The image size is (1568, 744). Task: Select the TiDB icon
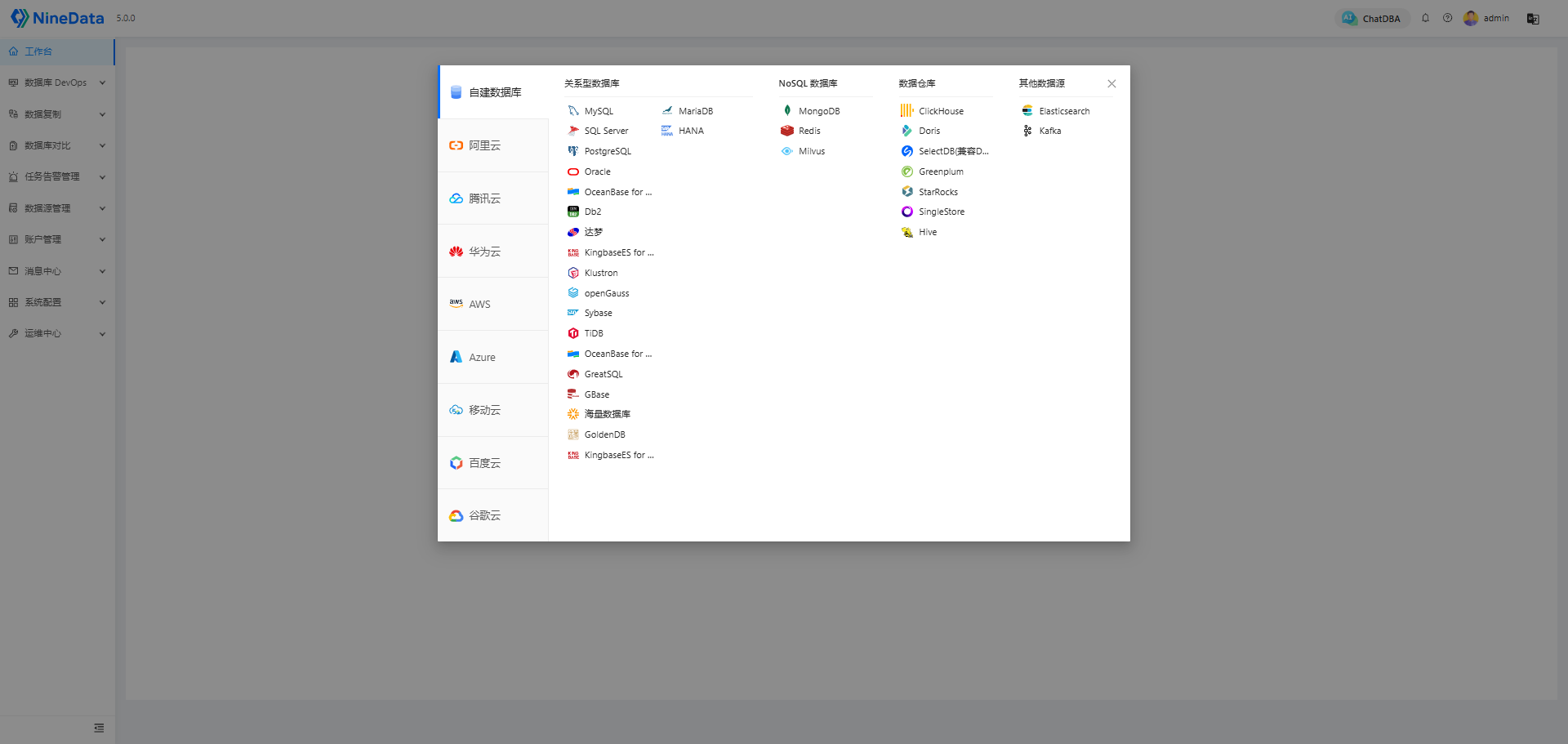[573, 333]
